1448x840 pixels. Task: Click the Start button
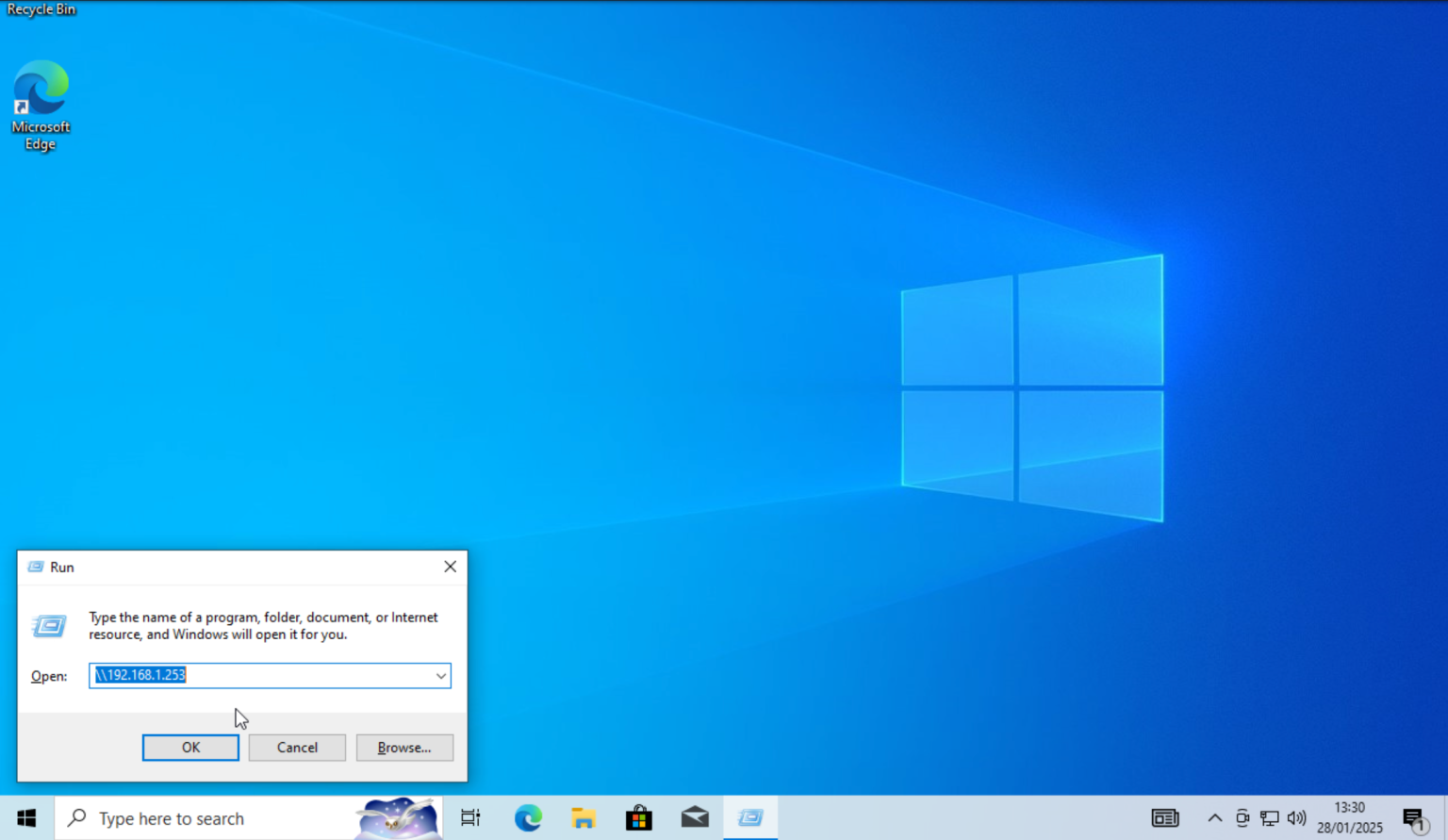tap(25, 817)
